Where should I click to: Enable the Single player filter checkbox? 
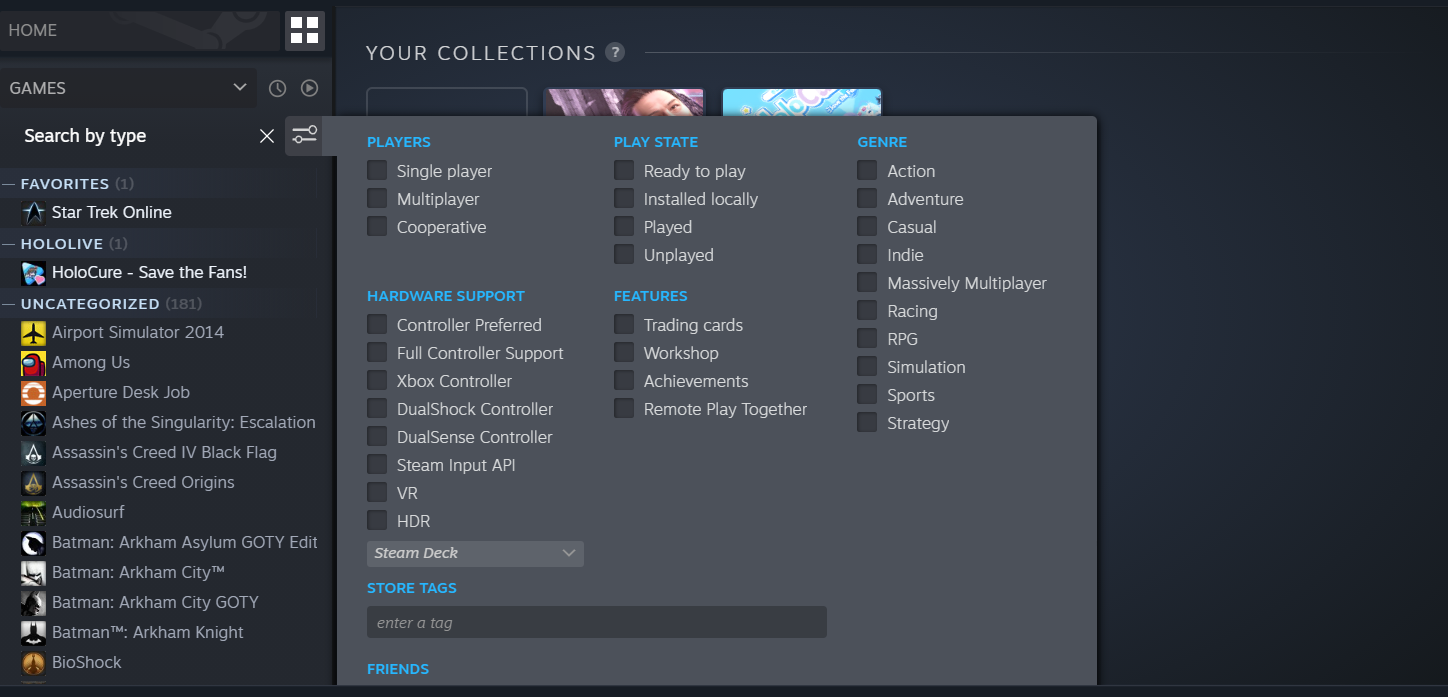click(377, 171)
